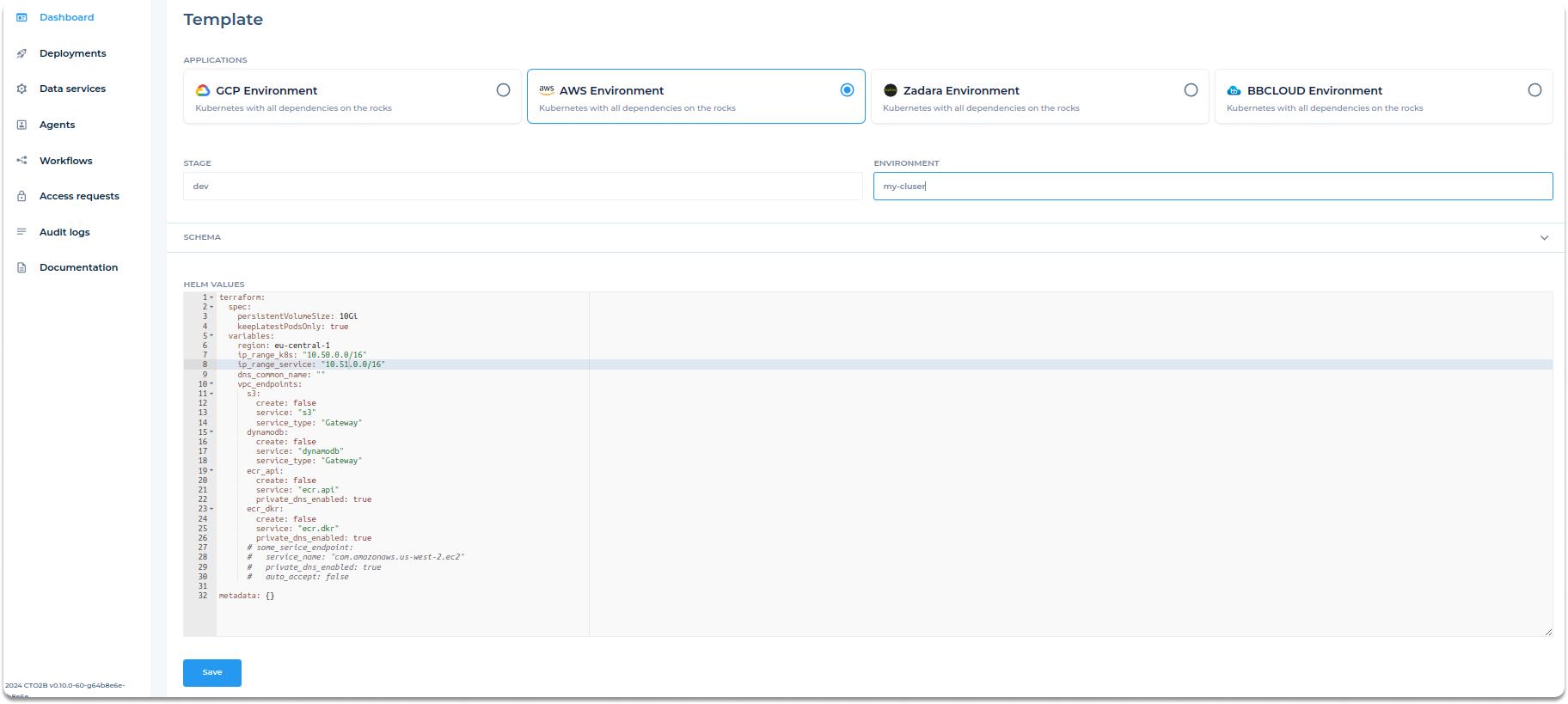The width and height of the screenshot is (1568, 704).
Task: Open the Deployments menu item
Action: 73,53
